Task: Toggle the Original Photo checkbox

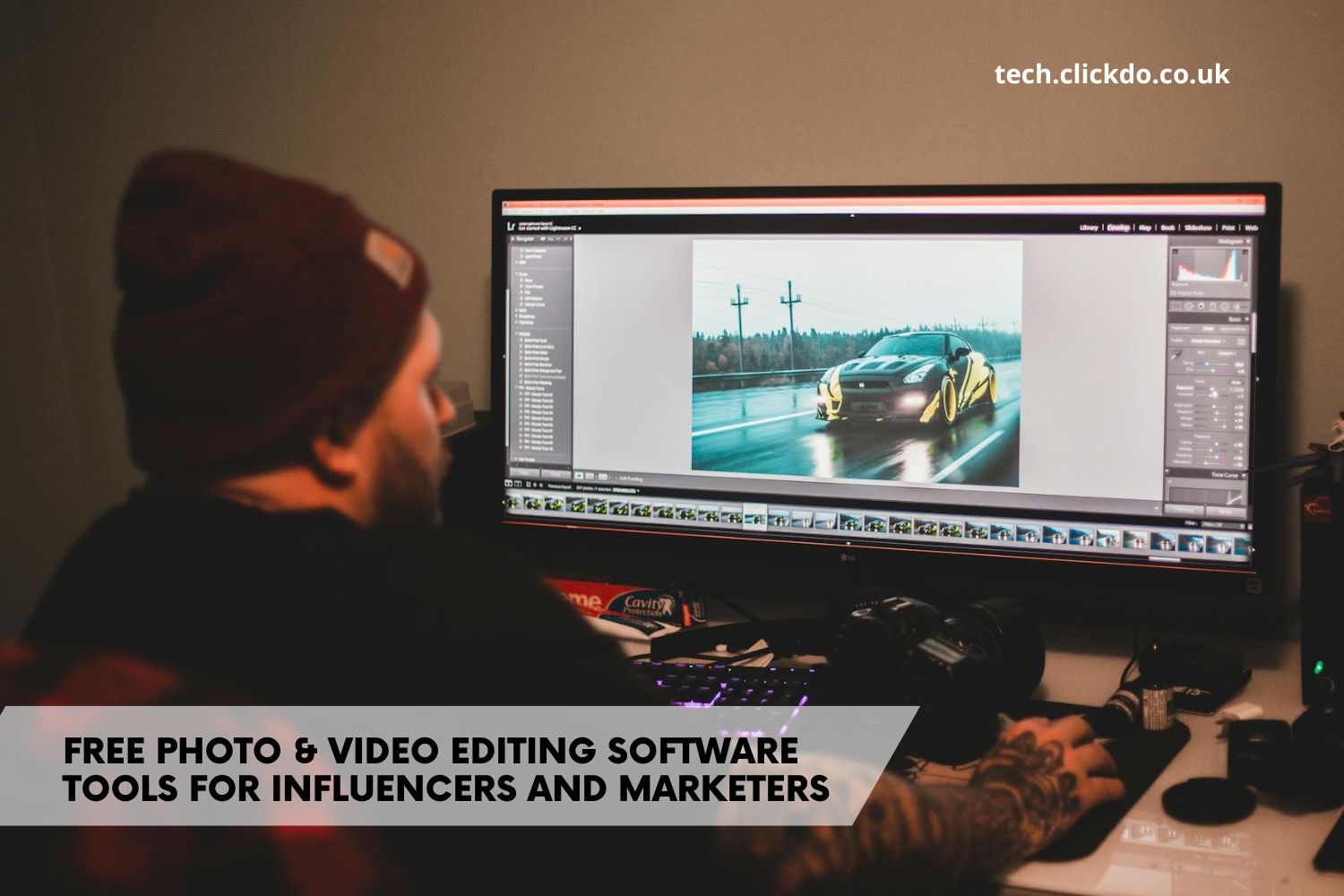Action: tap(1174, 293)
